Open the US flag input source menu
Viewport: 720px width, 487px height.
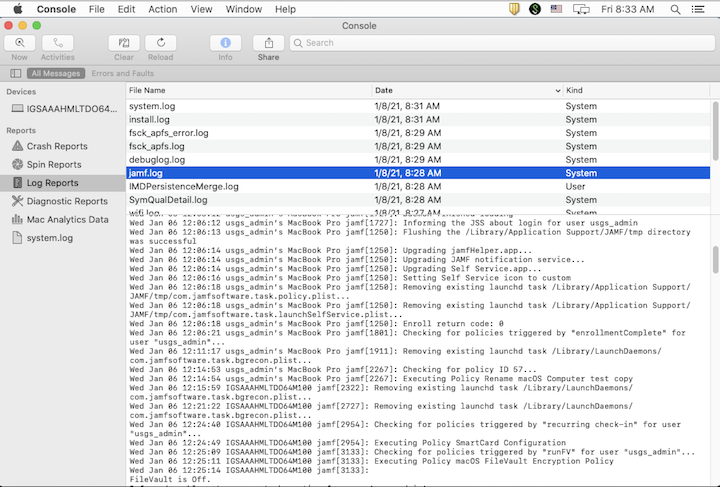[x=556, y=9]
